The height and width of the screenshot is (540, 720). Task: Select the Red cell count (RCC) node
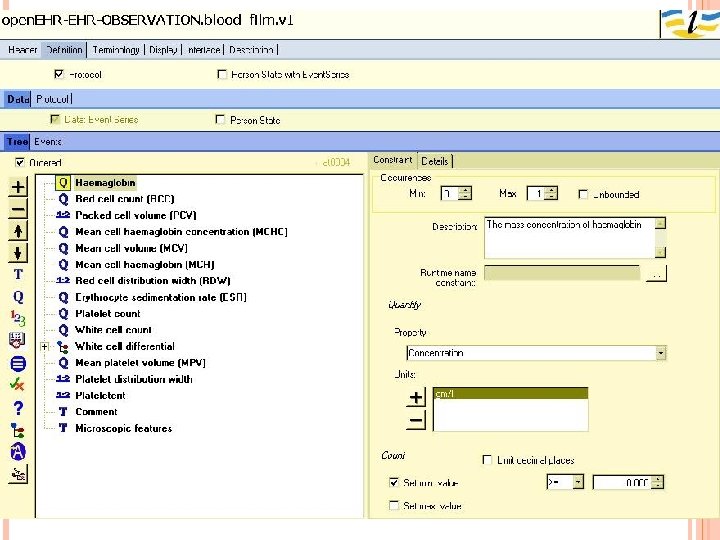pos(124,199)
